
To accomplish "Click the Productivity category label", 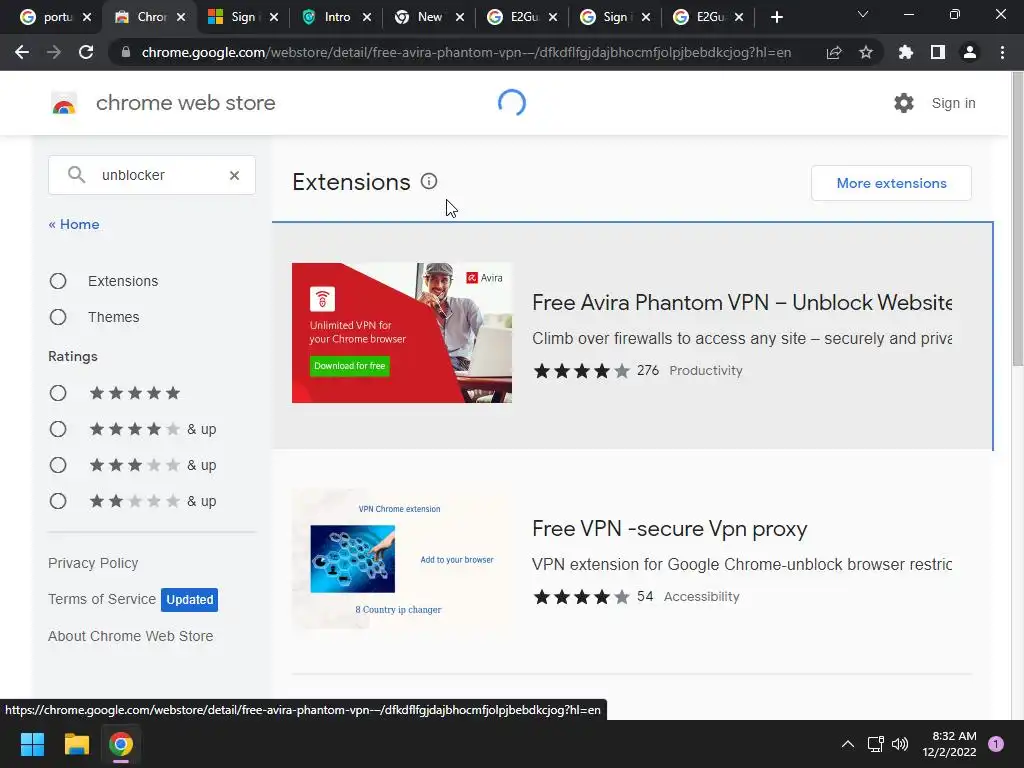I will (x=706, y=370).
